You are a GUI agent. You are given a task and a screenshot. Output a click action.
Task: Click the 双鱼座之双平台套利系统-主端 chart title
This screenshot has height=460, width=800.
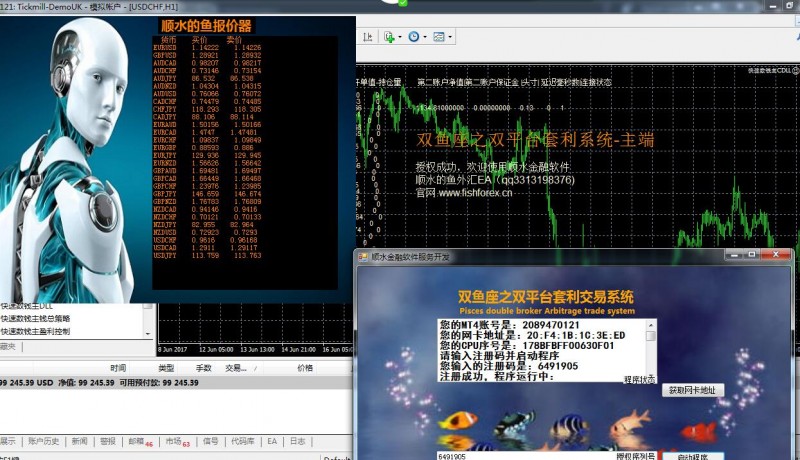[535, 140]
